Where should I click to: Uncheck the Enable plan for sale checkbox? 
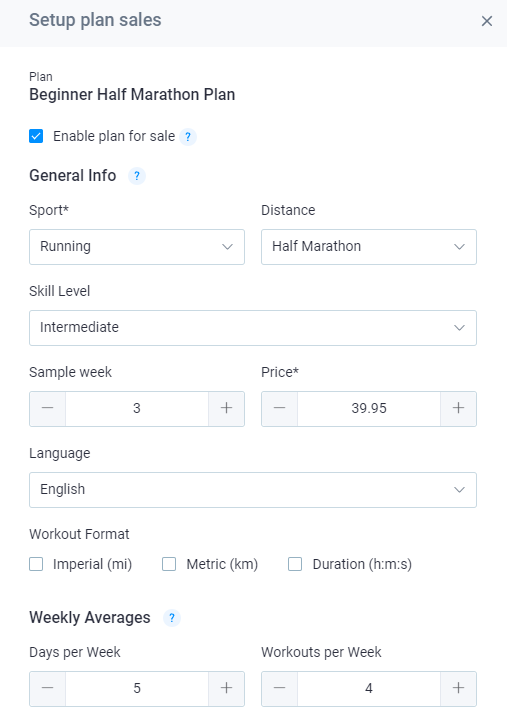[x=36, y=136]
